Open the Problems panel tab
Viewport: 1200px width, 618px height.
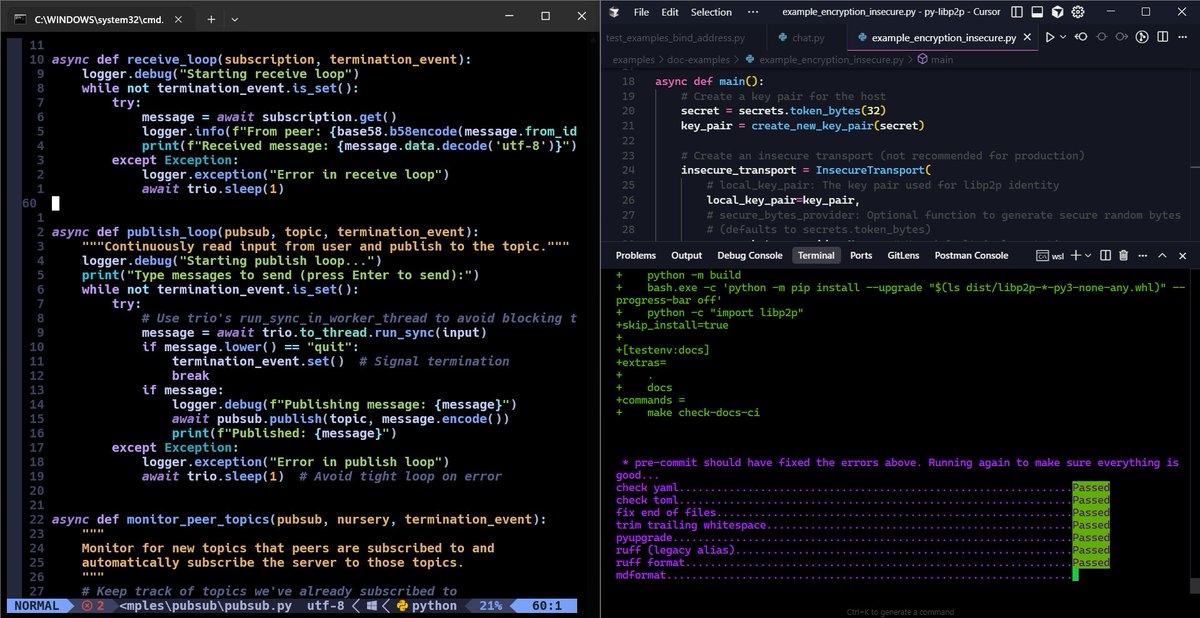point(635,255)
